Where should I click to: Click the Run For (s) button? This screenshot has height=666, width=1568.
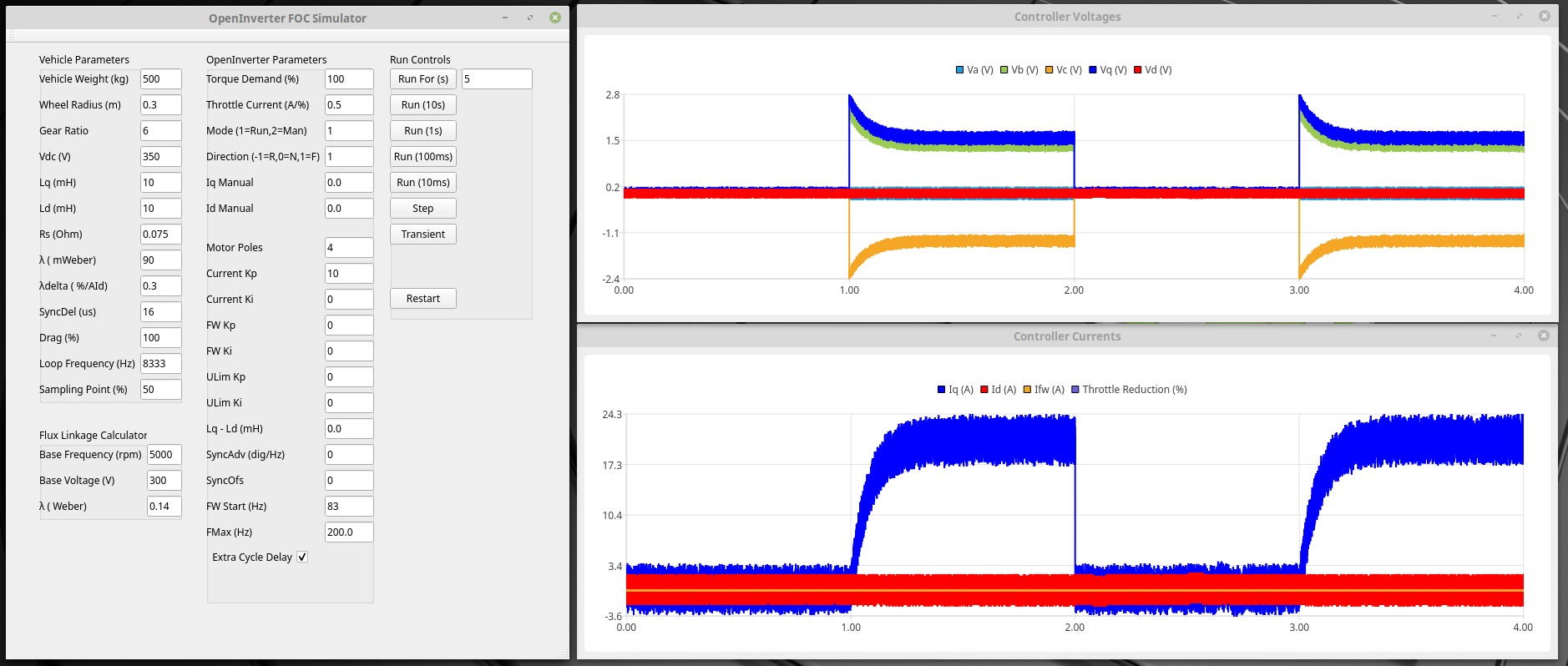422,79
